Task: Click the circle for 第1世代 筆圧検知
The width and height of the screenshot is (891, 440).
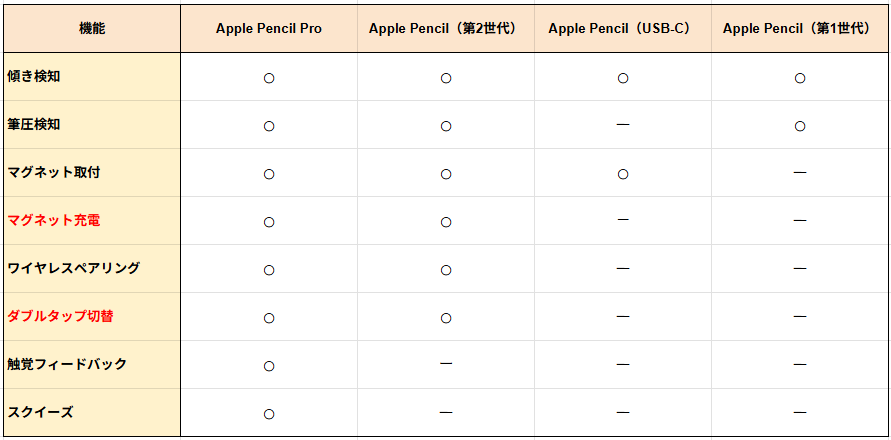Action: pyautogui.click(x=800, y=126)
